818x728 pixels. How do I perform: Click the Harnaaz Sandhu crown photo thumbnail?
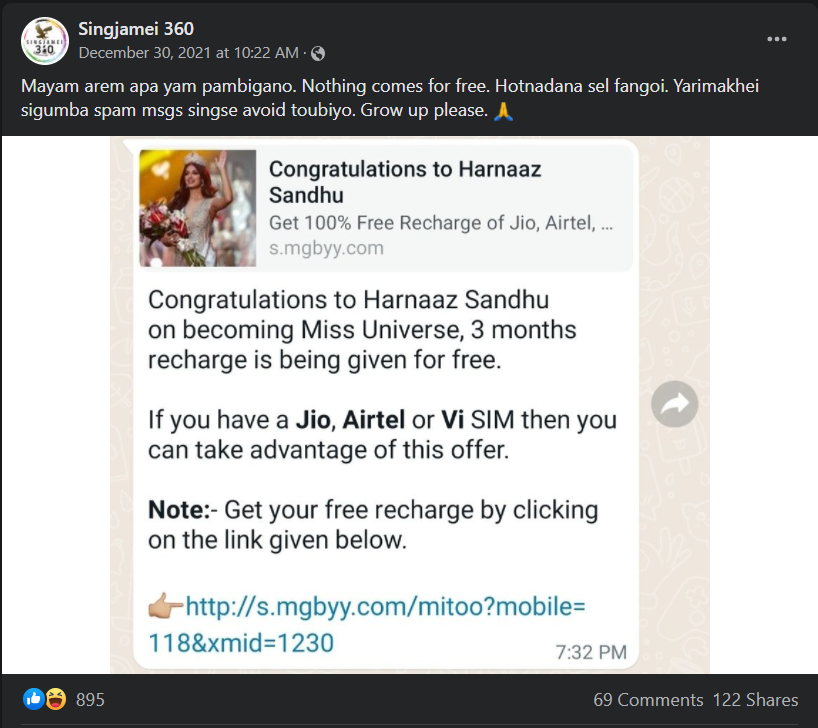198,208
